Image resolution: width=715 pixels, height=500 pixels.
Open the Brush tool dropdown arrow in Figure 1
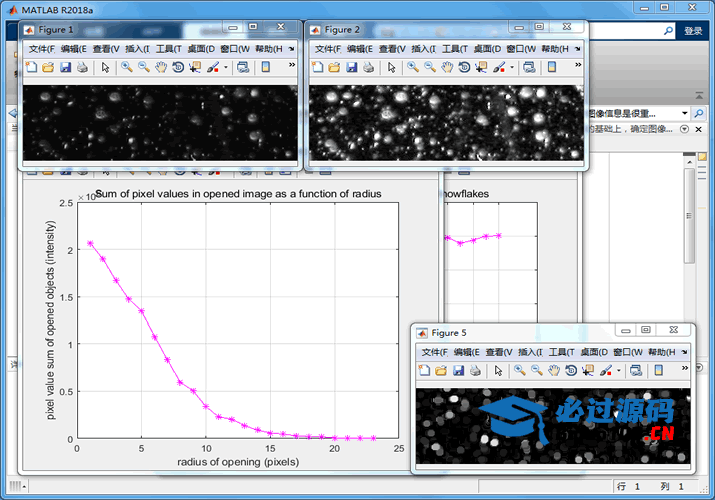point(226,67)
